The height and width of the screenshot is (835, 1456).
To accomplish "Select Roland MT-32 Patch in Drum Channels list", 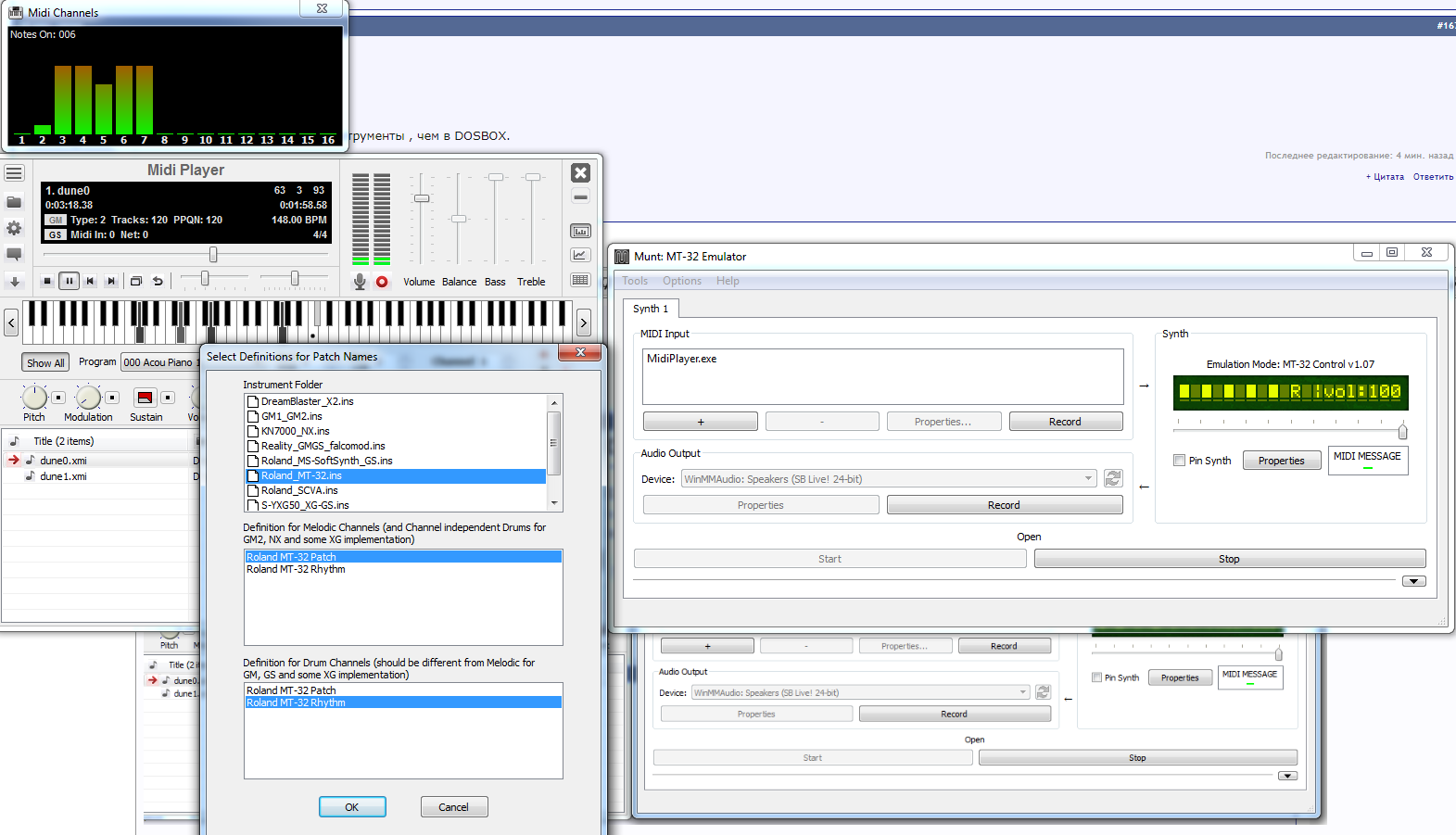I will [x=291, y=690].
